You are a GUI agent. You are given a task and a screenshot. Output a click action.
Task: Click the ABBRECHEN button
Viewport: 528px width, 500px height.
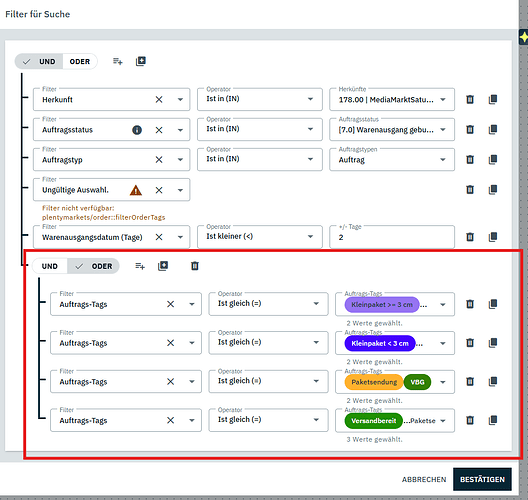click(424, 479)
